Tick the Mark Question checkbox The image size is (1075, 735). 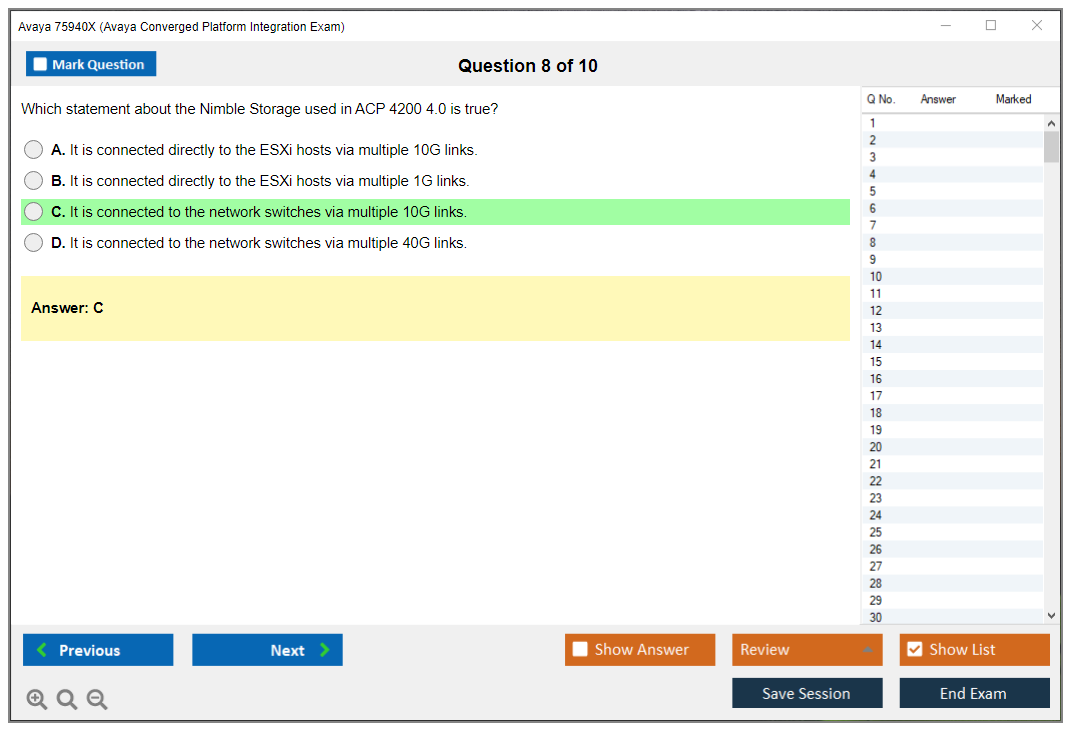[x=41, y=64]
